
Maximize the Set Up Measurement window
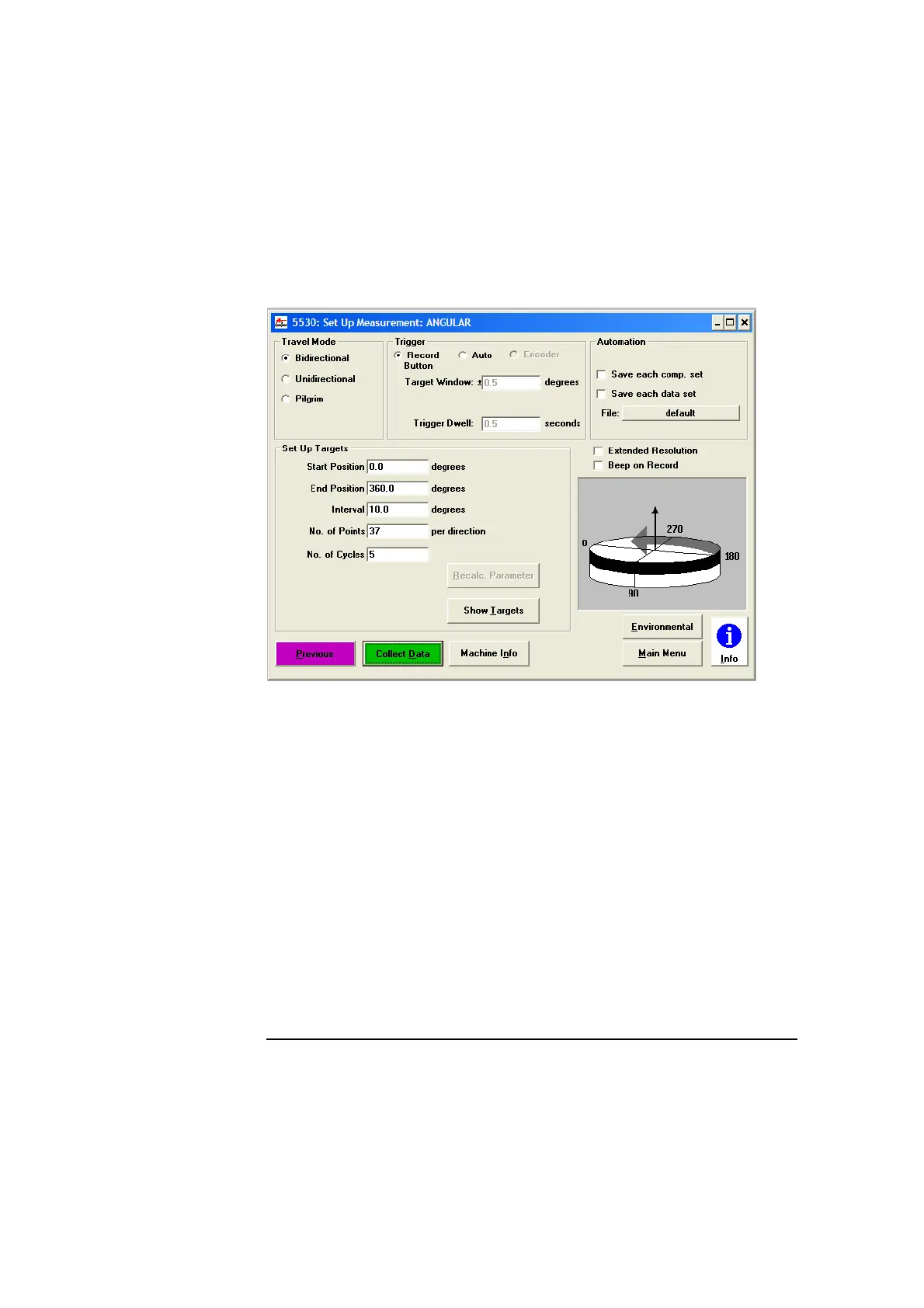(x=731, y=322)
